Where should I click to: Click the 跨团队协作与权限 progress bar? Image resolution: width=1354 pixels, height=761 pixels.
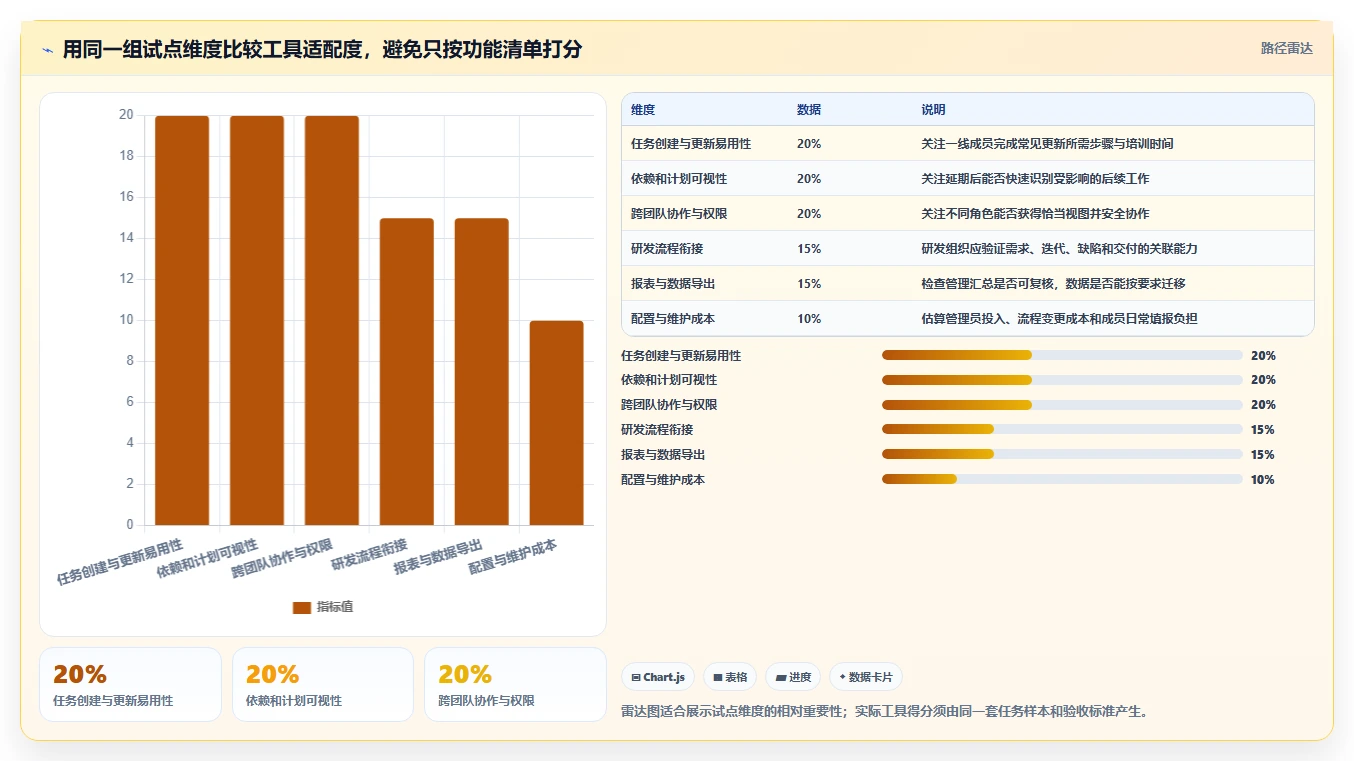pos(1062,405)
